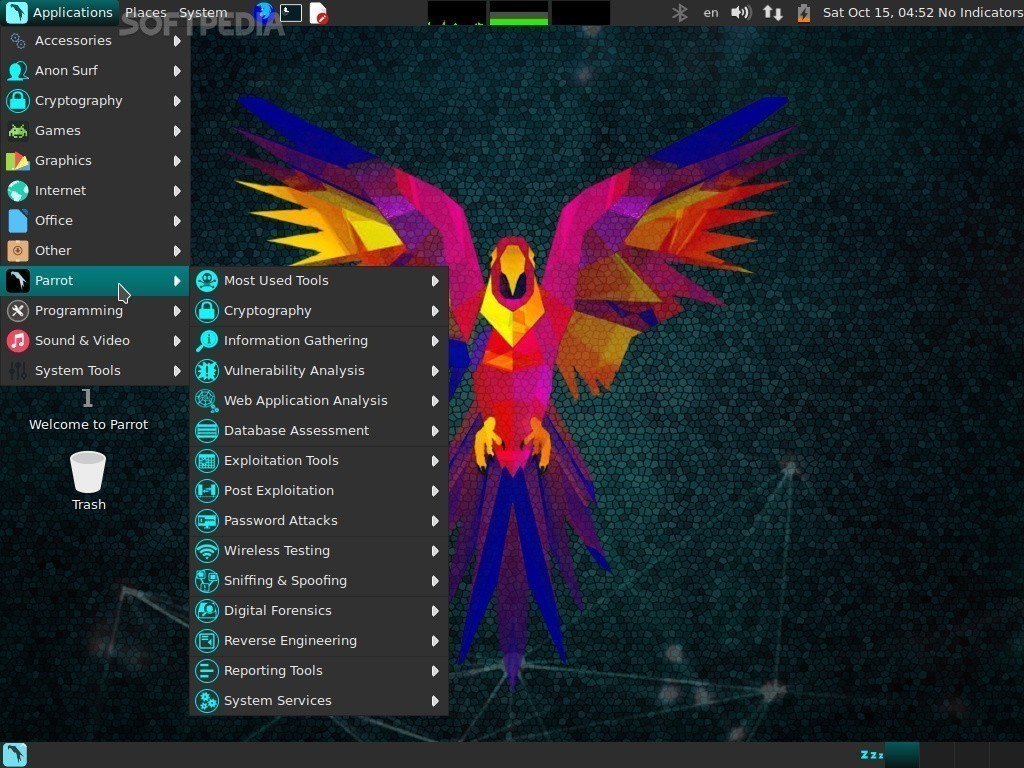Click the green memory monitor graph
The image size is (1024, 768).
click(x=519, y=13)
